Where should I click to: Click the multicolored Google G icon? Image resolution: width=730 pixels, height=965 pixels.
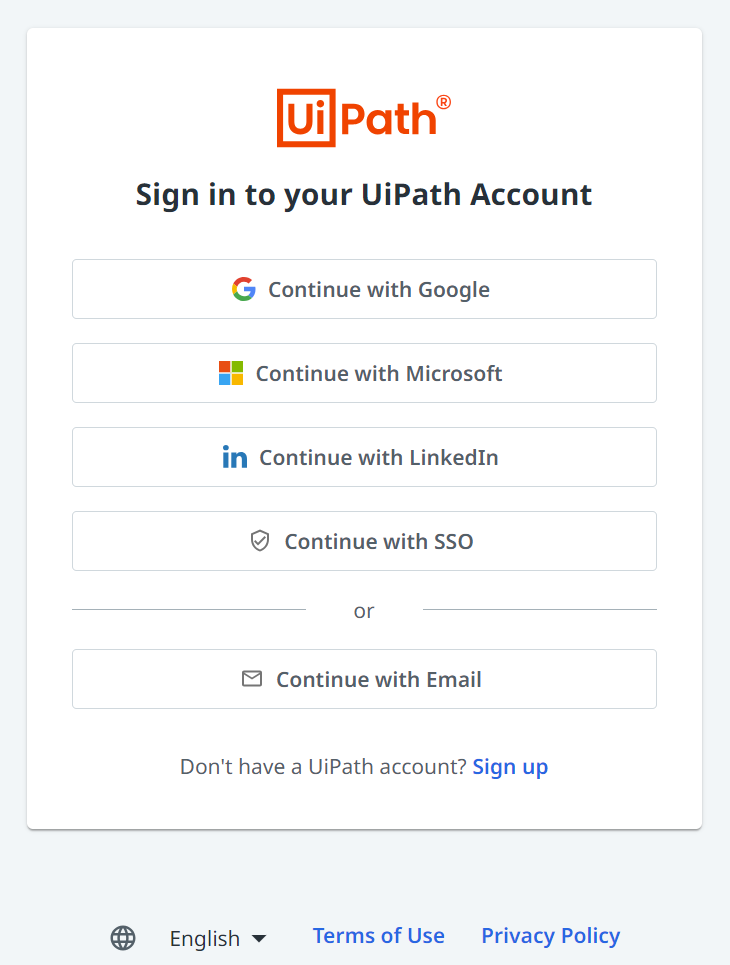(x=243, y=290)
